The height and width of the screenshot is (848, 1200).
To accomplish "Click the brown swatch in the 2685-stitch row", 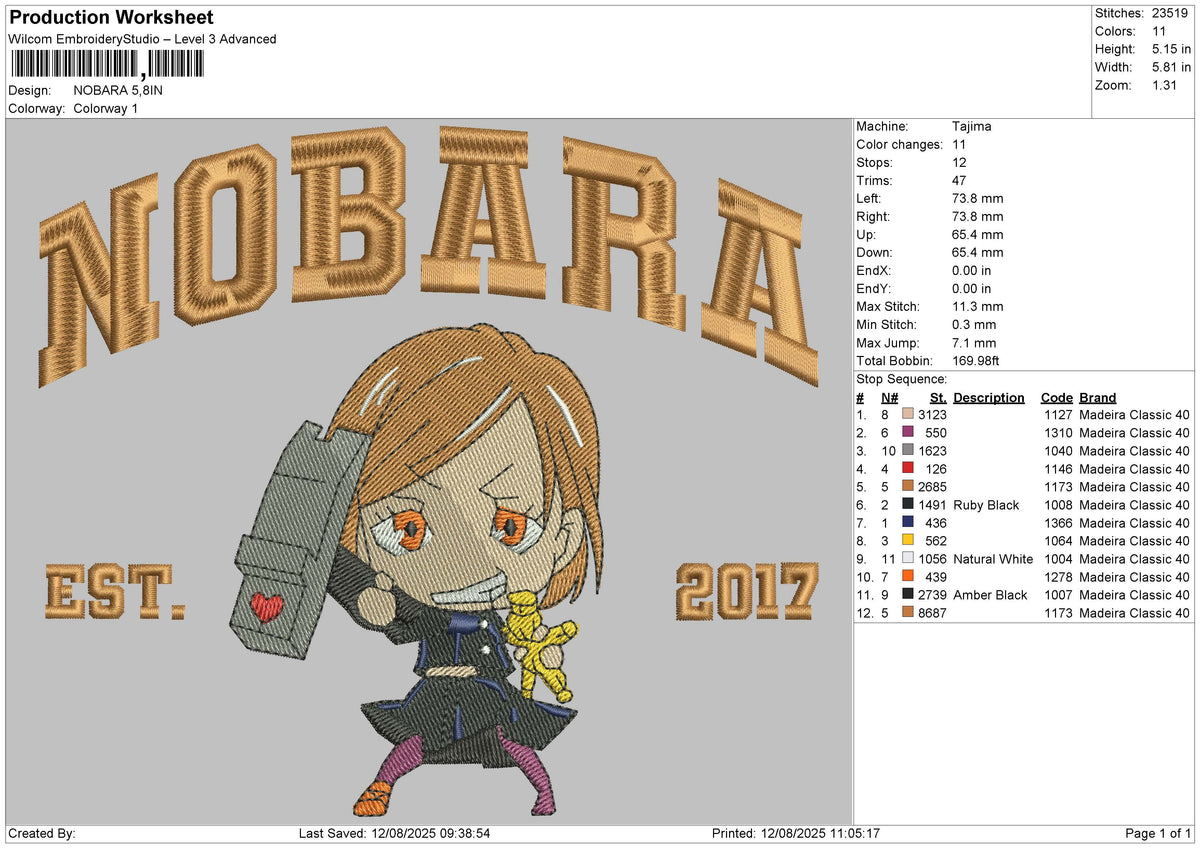I will point(907,486).
